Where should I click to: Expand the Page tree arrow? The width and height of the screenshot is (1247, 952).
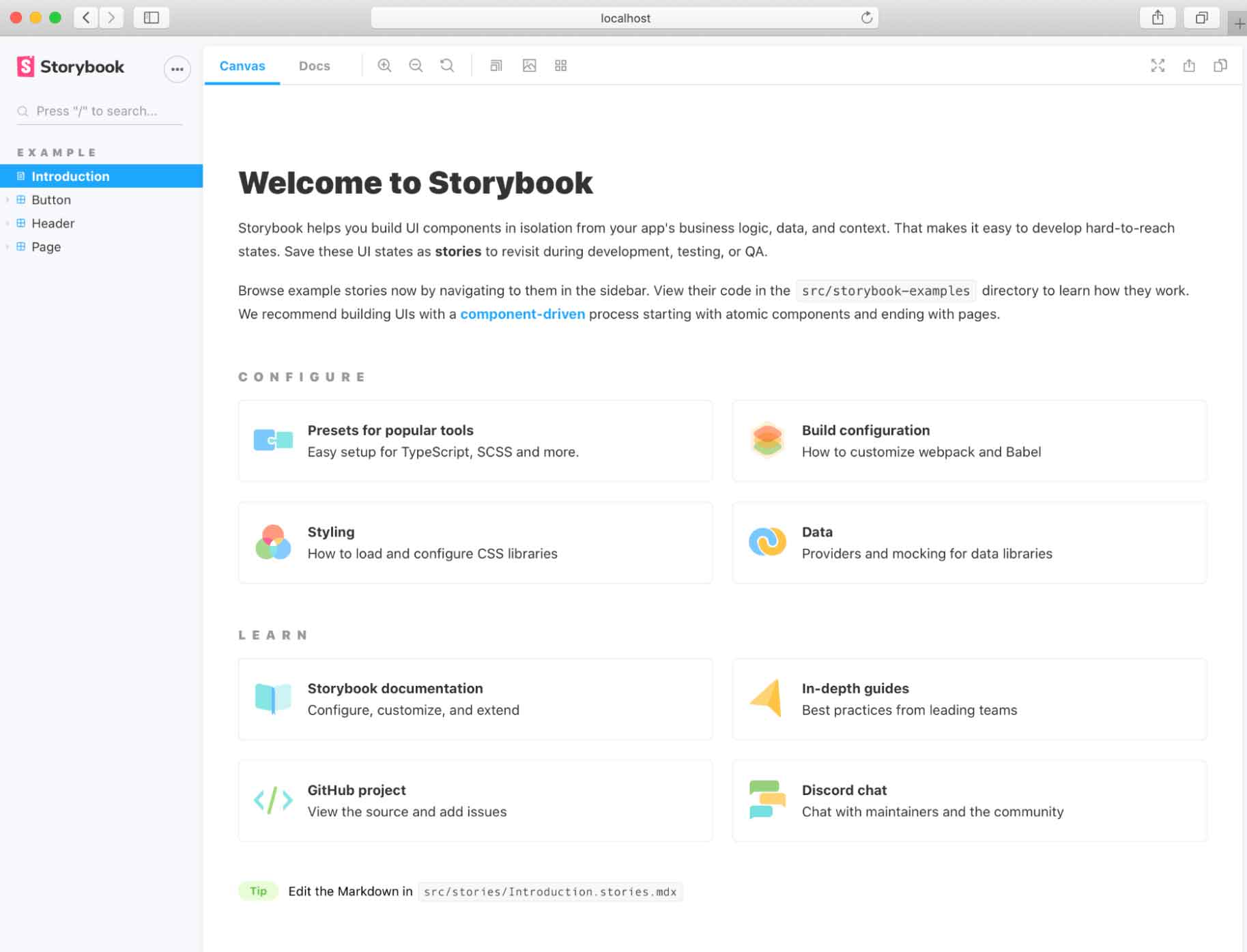tap(8, 247)
